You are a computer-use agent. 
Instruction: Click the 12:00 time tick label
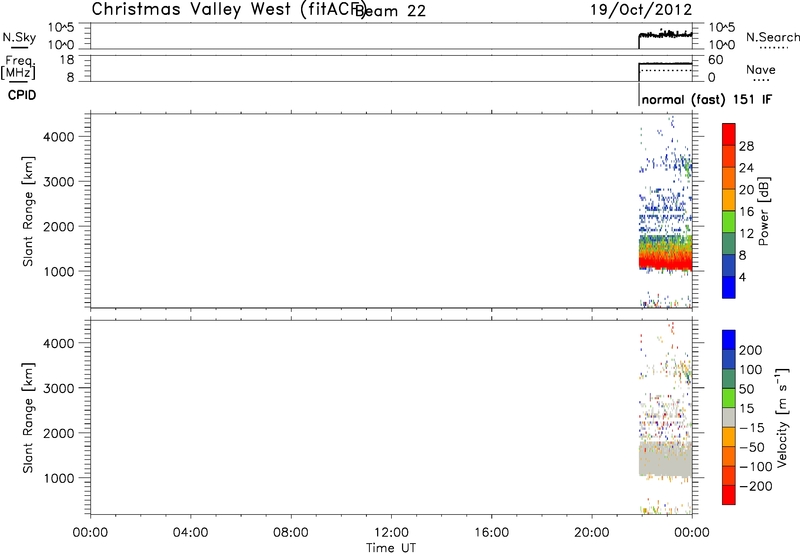[x=391, y=533]
